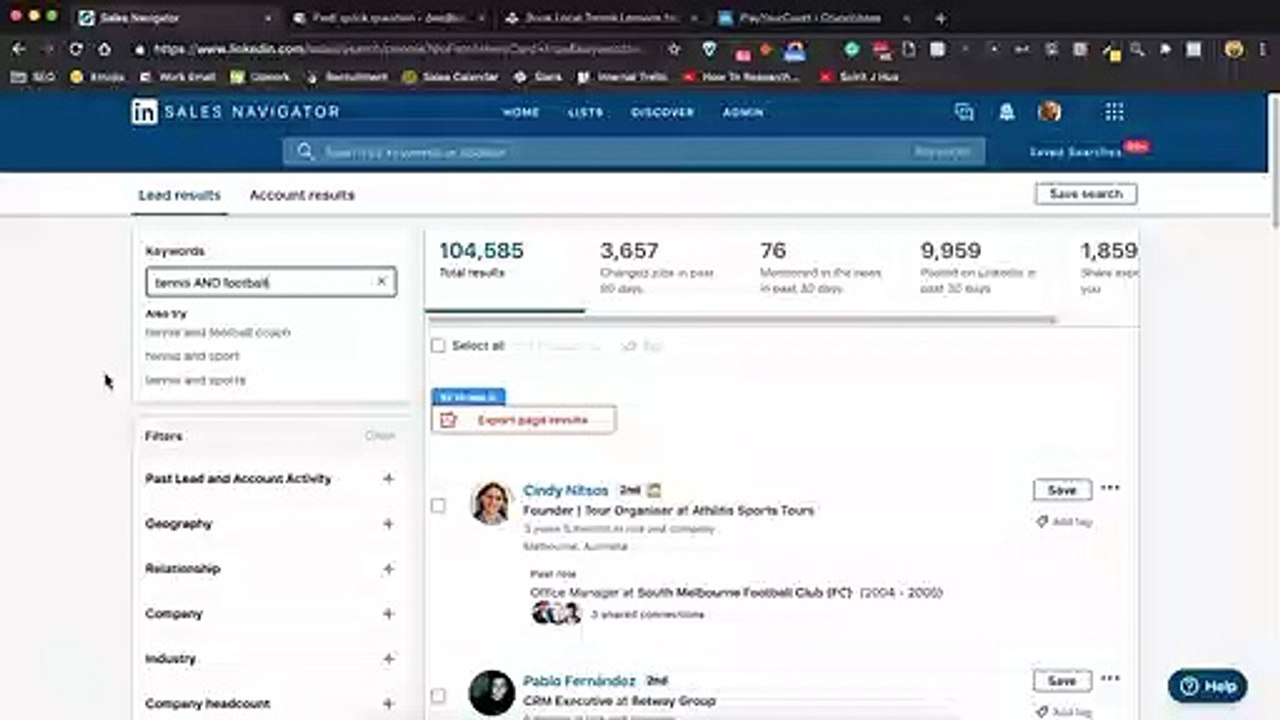Go to HOME in navigation
This screenshot has width=1280, height=720.
tap(521, 113)
